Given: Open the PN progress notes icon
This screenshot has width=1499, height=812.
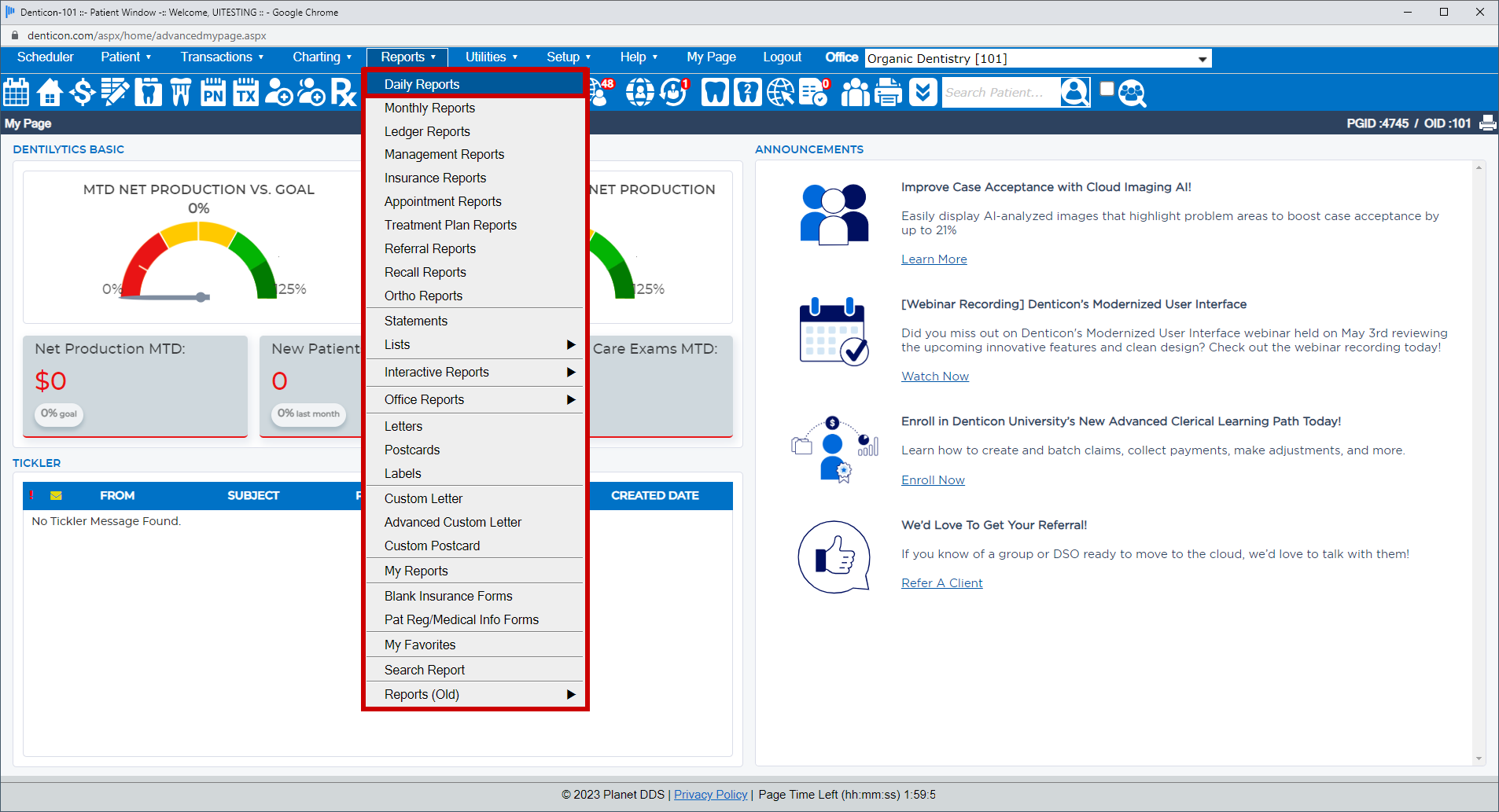Looking at the screenshot, I should point(213,93).
